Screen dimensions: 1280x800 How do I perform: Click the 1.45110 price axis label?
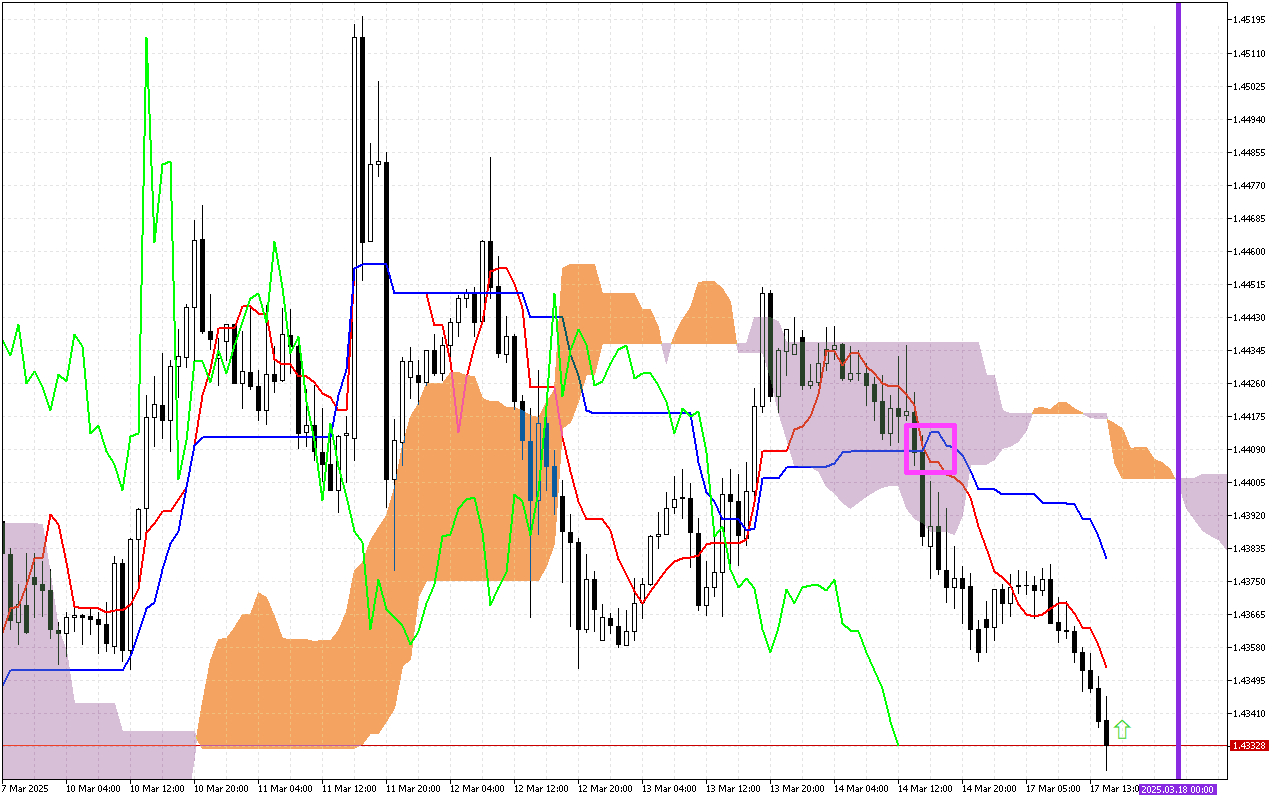click(x=1249, y=53)
